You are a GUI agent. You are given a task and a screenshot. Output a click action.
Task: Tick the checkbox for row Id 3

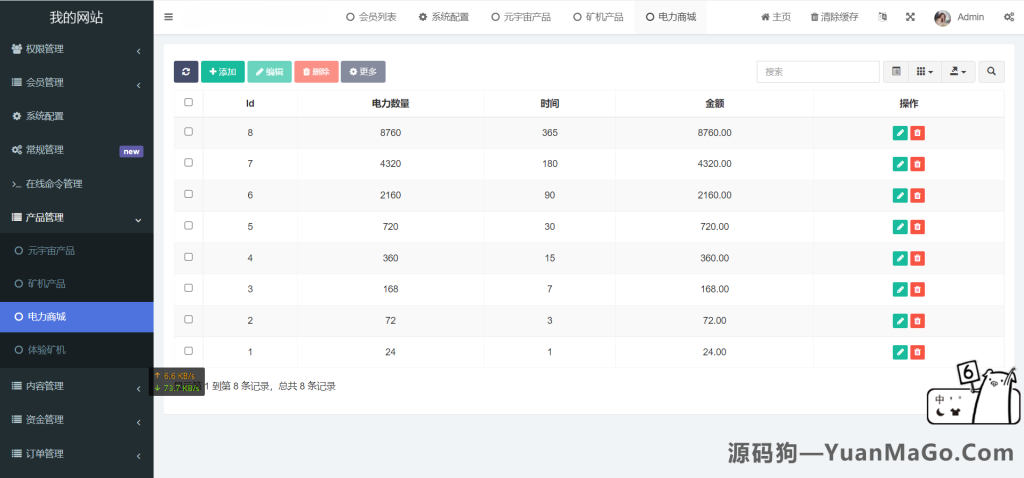(x=188, y=288)
